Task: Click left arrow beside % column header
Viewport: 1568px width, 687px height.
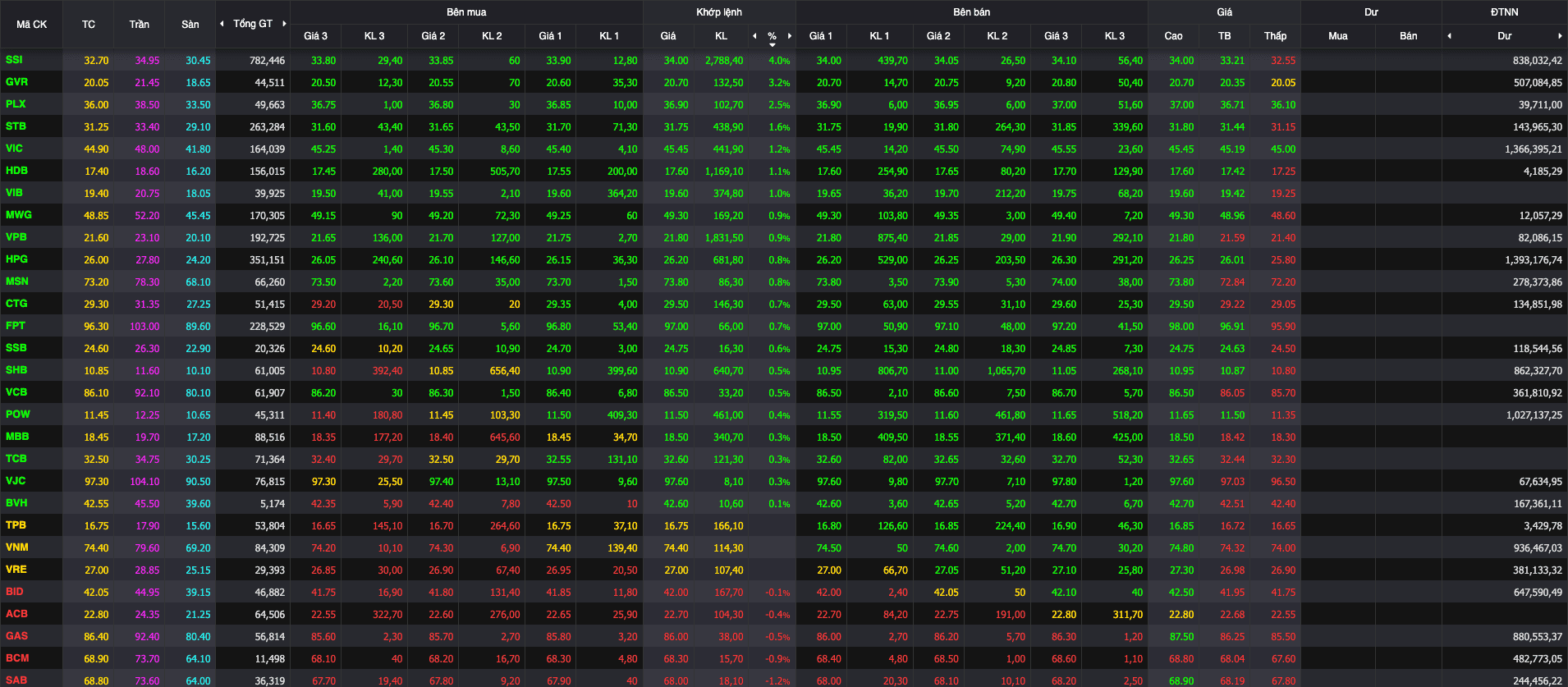Action: pyautogui.click(x=754, y=35)
